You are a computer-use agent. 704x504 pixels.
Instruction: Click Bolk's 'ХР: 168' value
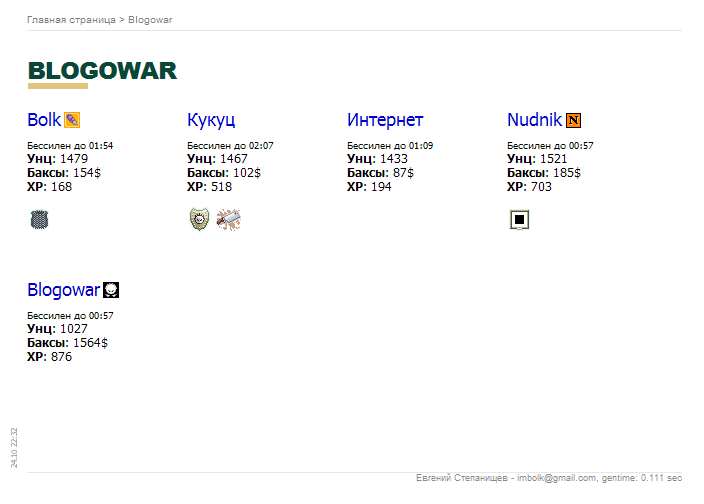(x=49, y=187)
